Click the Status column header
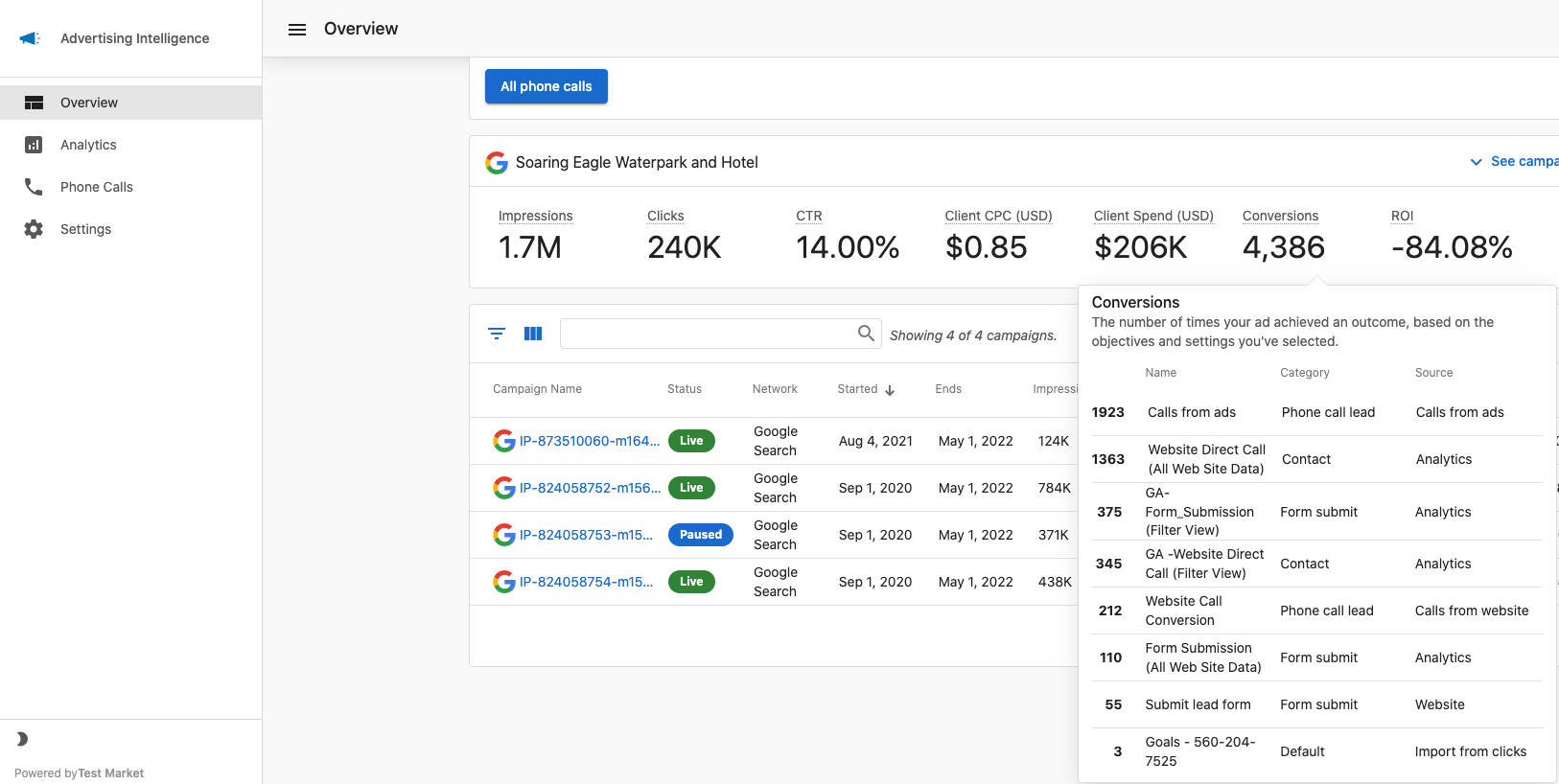1559x784 pixels. click(x=685, y=389)
